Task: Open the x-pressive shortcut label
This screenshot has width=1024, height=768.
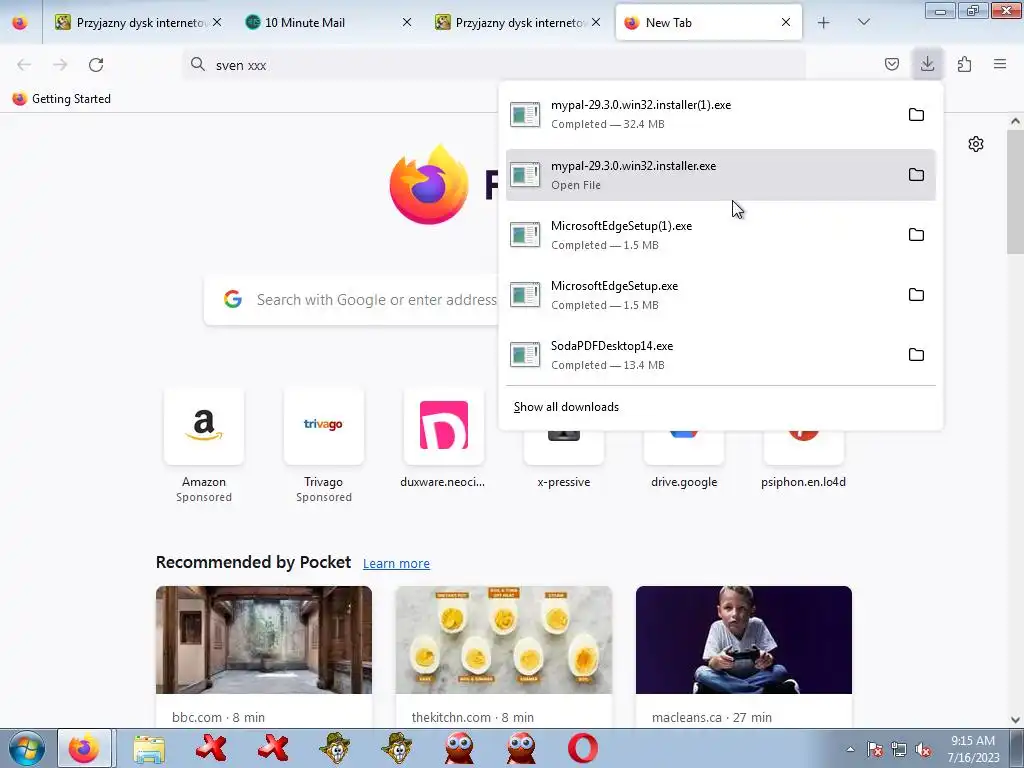Action: tap(564, 482)
